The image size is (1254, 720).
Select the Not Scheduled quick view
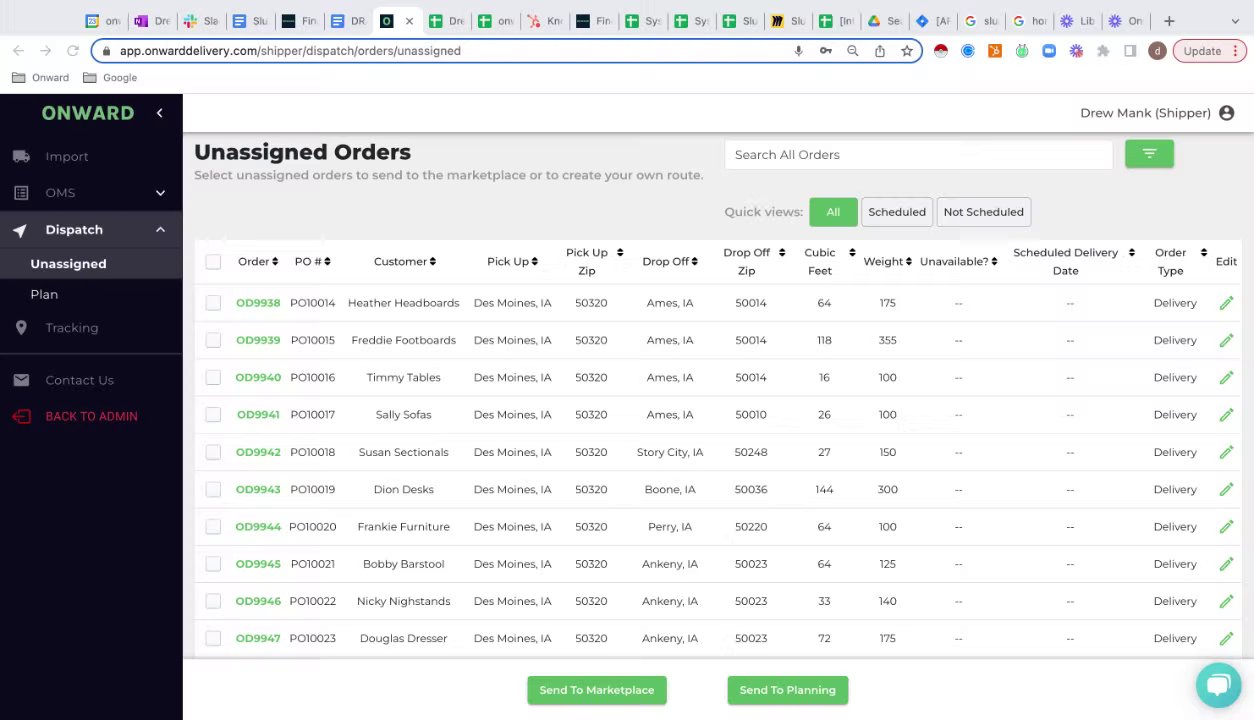click(983, 212)
